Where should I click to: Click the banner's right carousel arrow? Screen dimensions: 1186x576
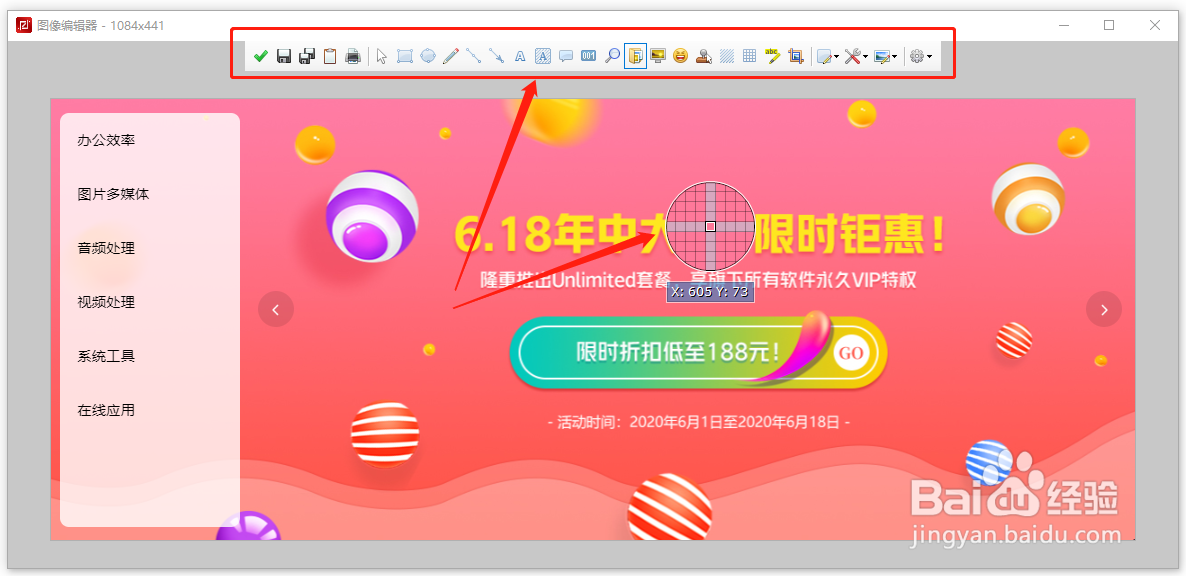coord(1104,309)
